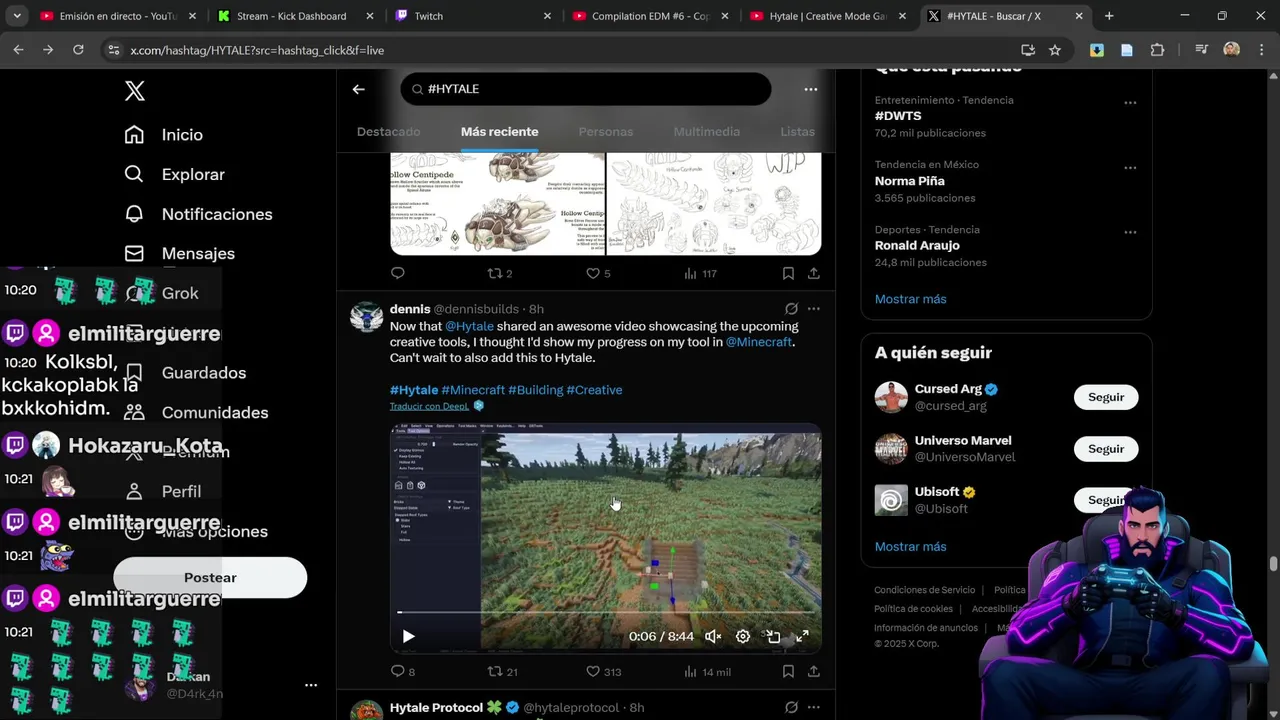Switch to Personas tab
The width and height of the screenshot is (1280, 720).
coord(606,132)
